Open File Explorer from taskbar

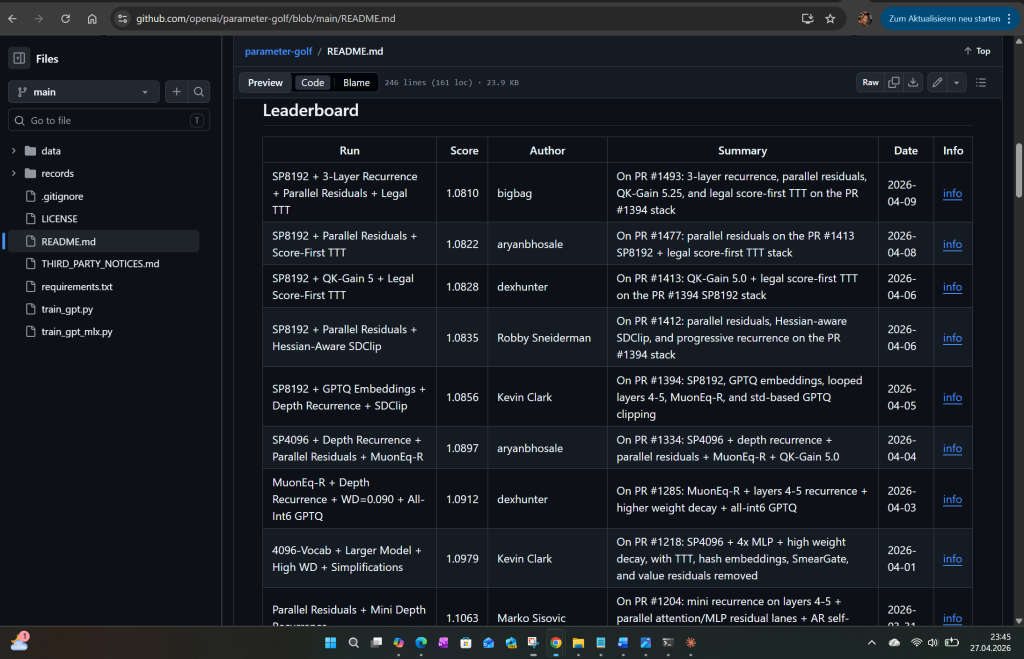[x=578, y=643]
